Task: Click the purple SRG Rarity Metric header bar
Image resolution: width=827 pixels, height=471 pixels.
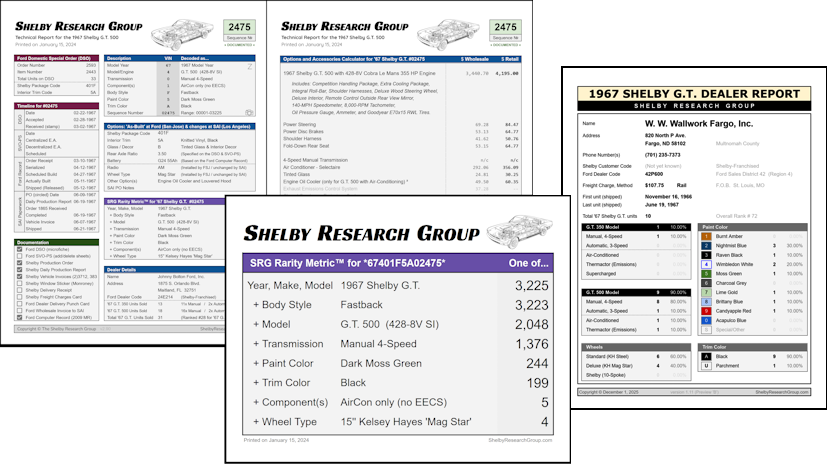Action: (398, 263)
